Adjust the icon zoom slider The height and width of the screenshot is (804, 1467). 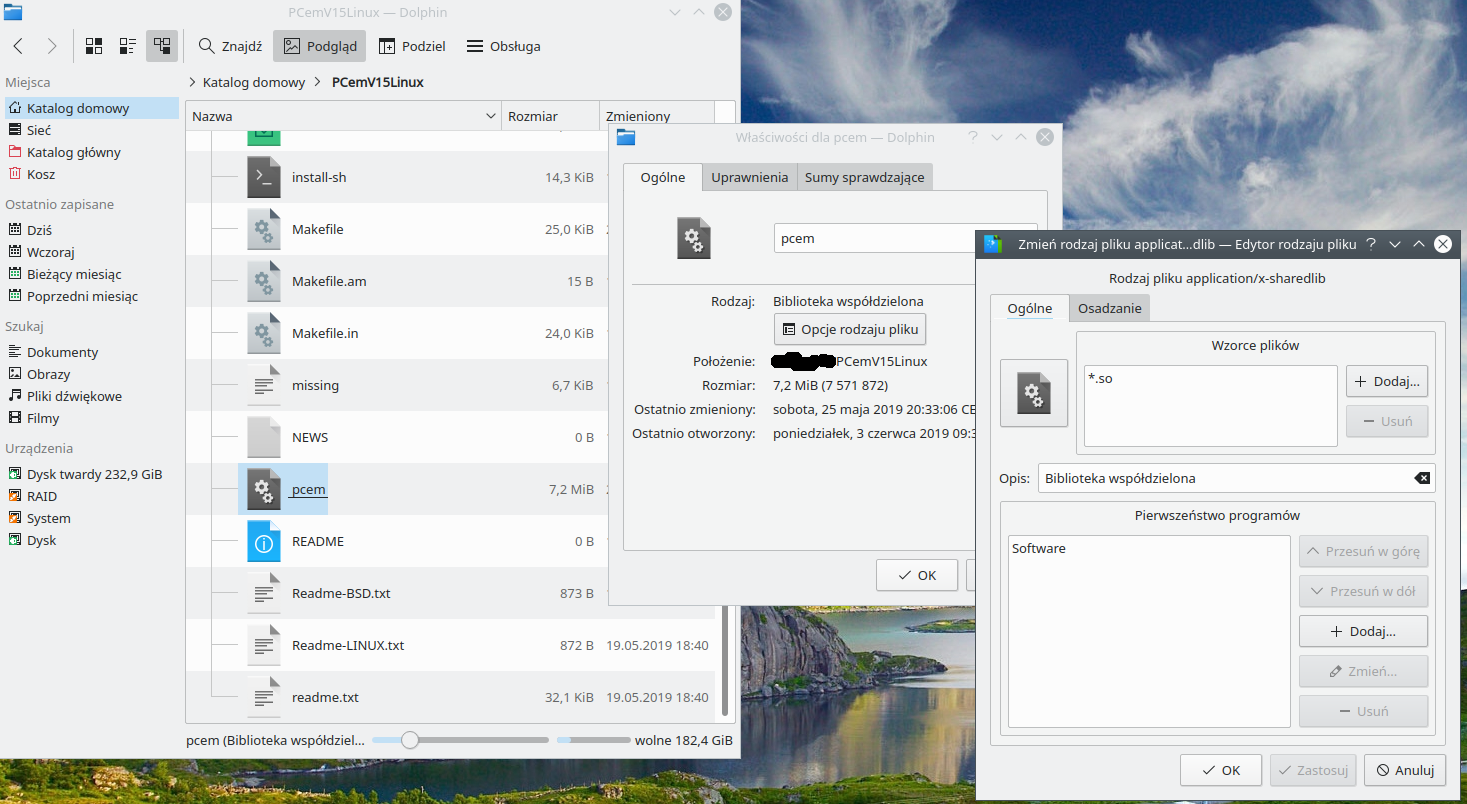[x=409, y=740]
